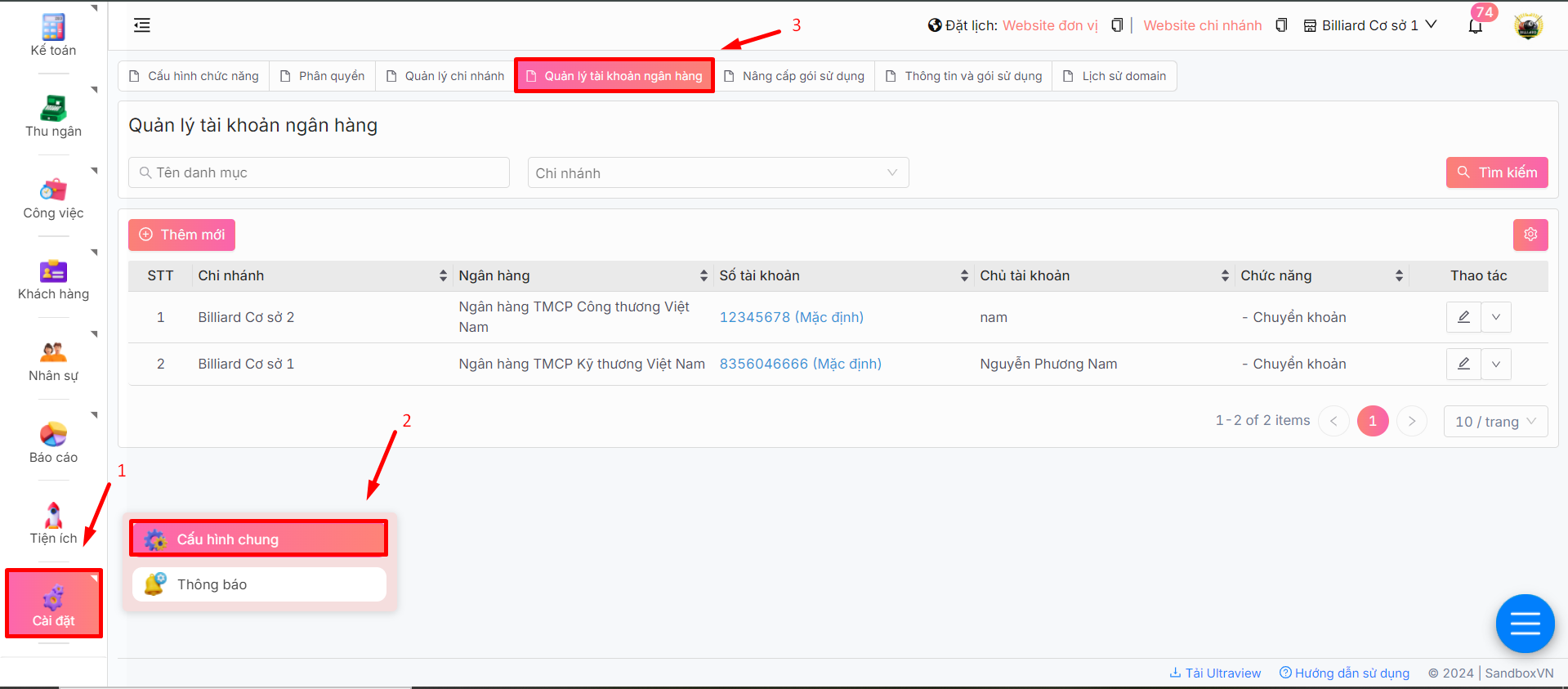Click the Thêm mới button
Screen dimensions: 1568x689
coord(181,235)
